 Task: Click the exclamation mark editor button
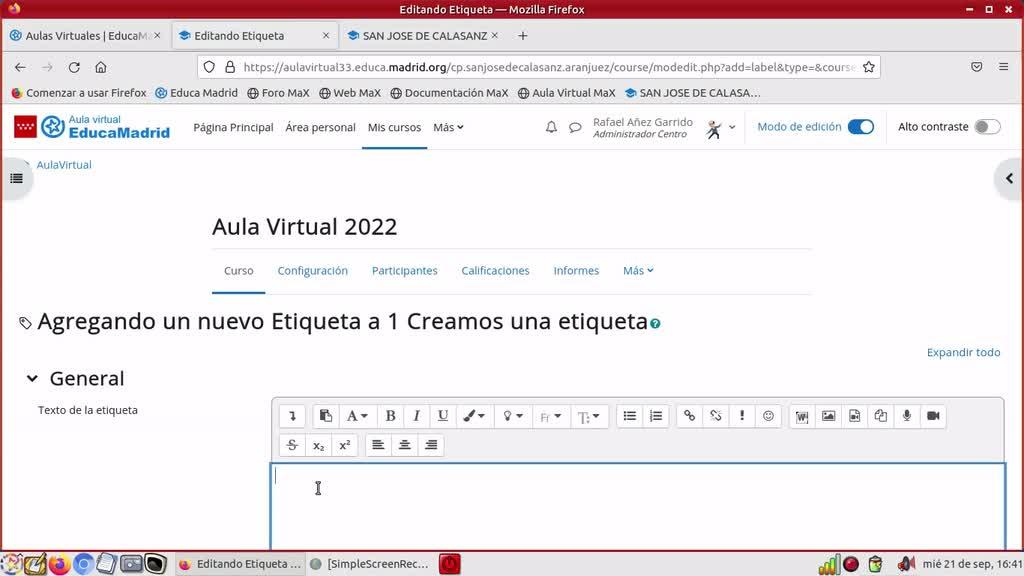[x=742, y=416]
